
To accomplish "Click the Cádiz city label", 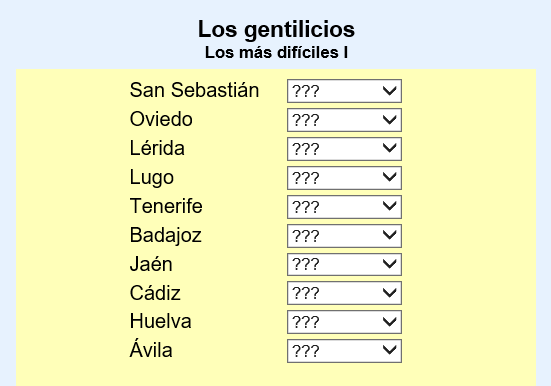I will tap(155, 292).
